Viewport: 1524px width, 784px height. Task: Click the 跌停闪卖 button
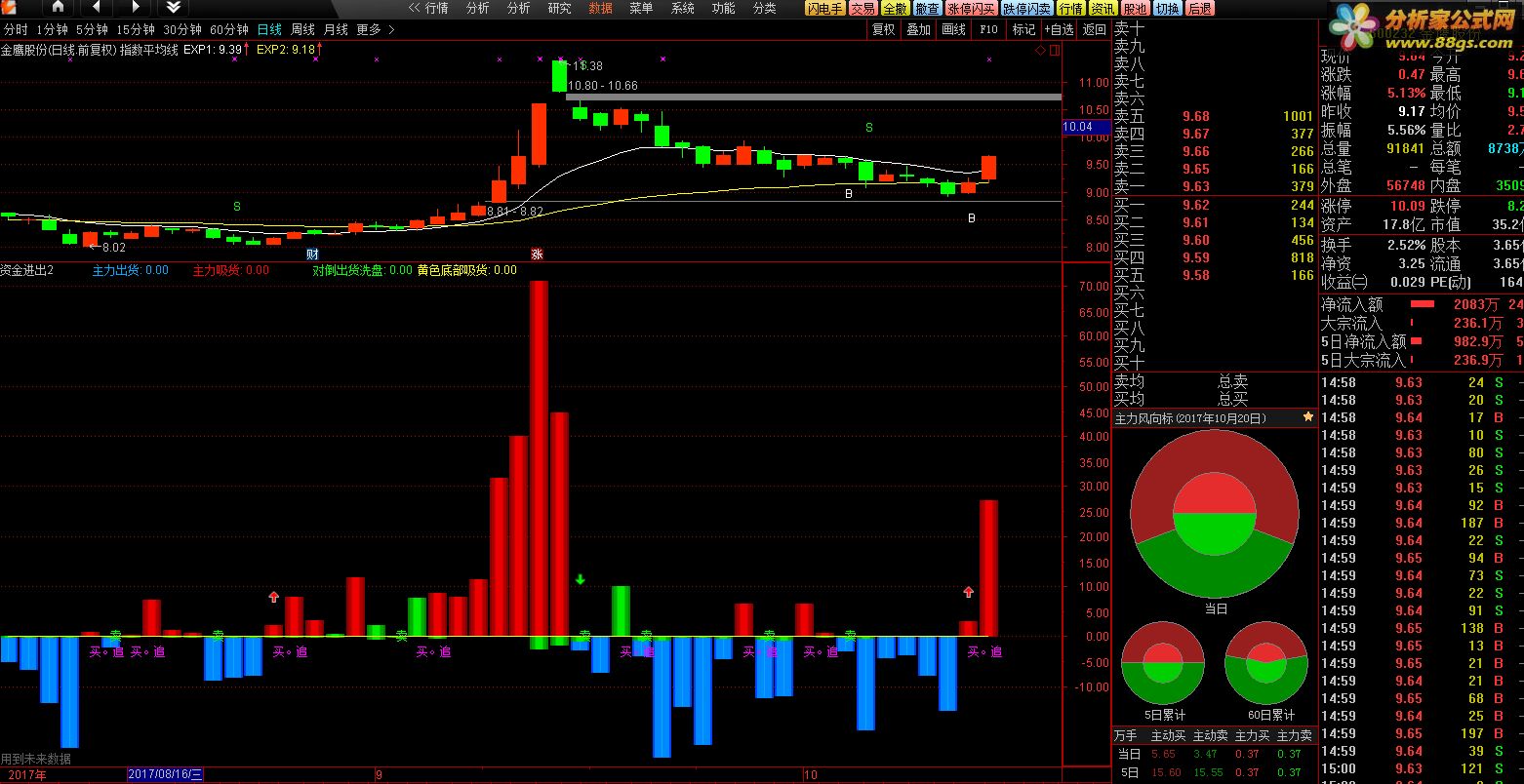click(1027, 9)
